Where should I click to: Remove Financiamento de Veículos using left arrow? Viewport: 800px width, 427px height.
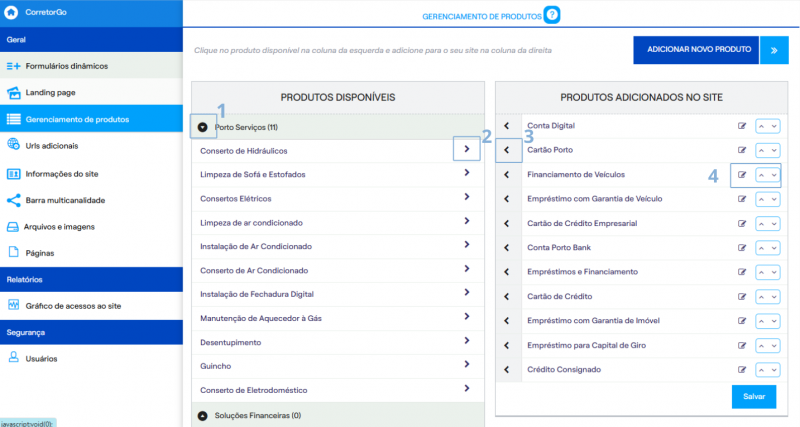tap(507, 174)
